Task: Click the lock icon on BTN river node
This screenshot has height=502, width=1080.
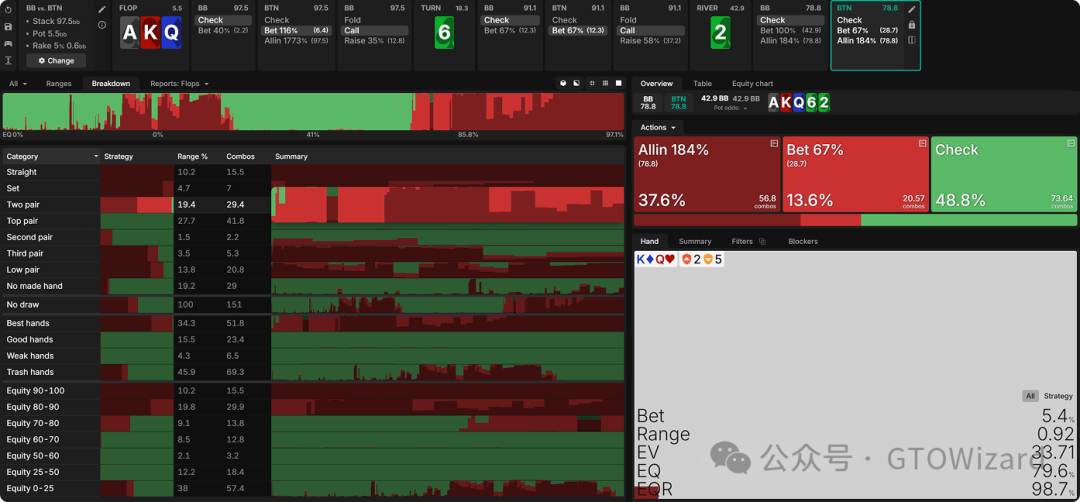Action: [x=911, y=25]
